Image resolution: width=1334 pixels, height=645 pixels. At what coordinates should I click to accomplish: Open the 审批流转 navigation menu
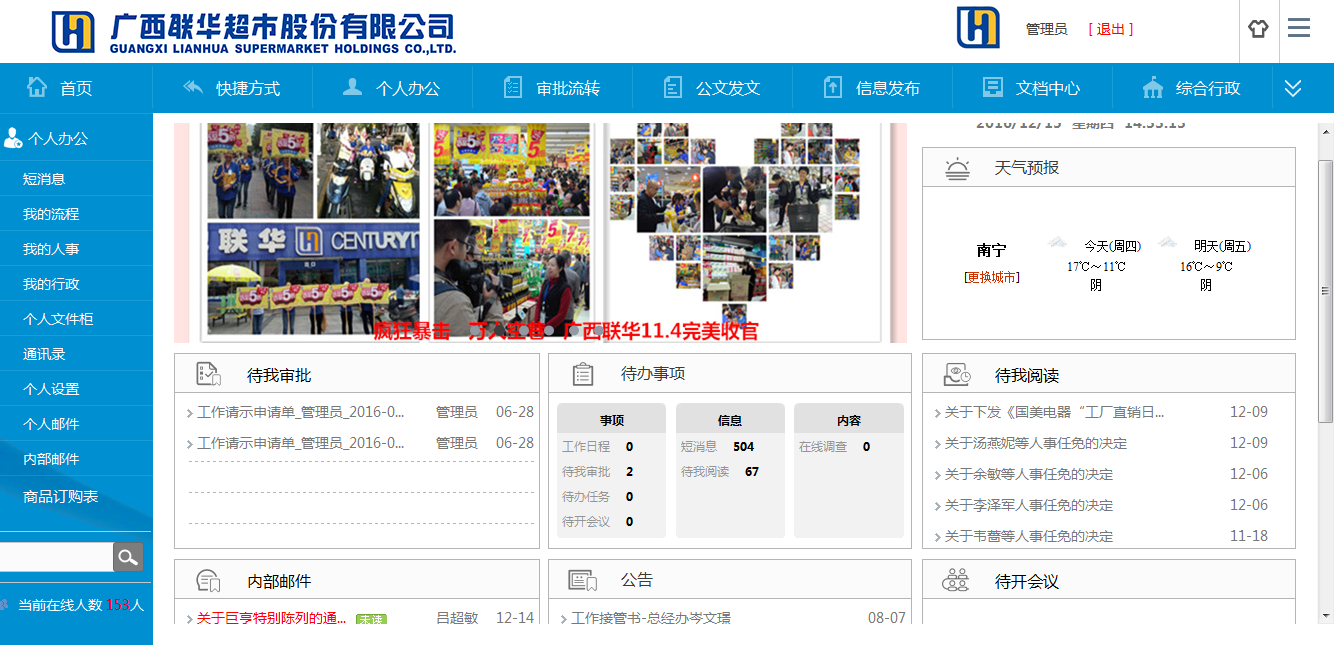(x=552, y=89)
